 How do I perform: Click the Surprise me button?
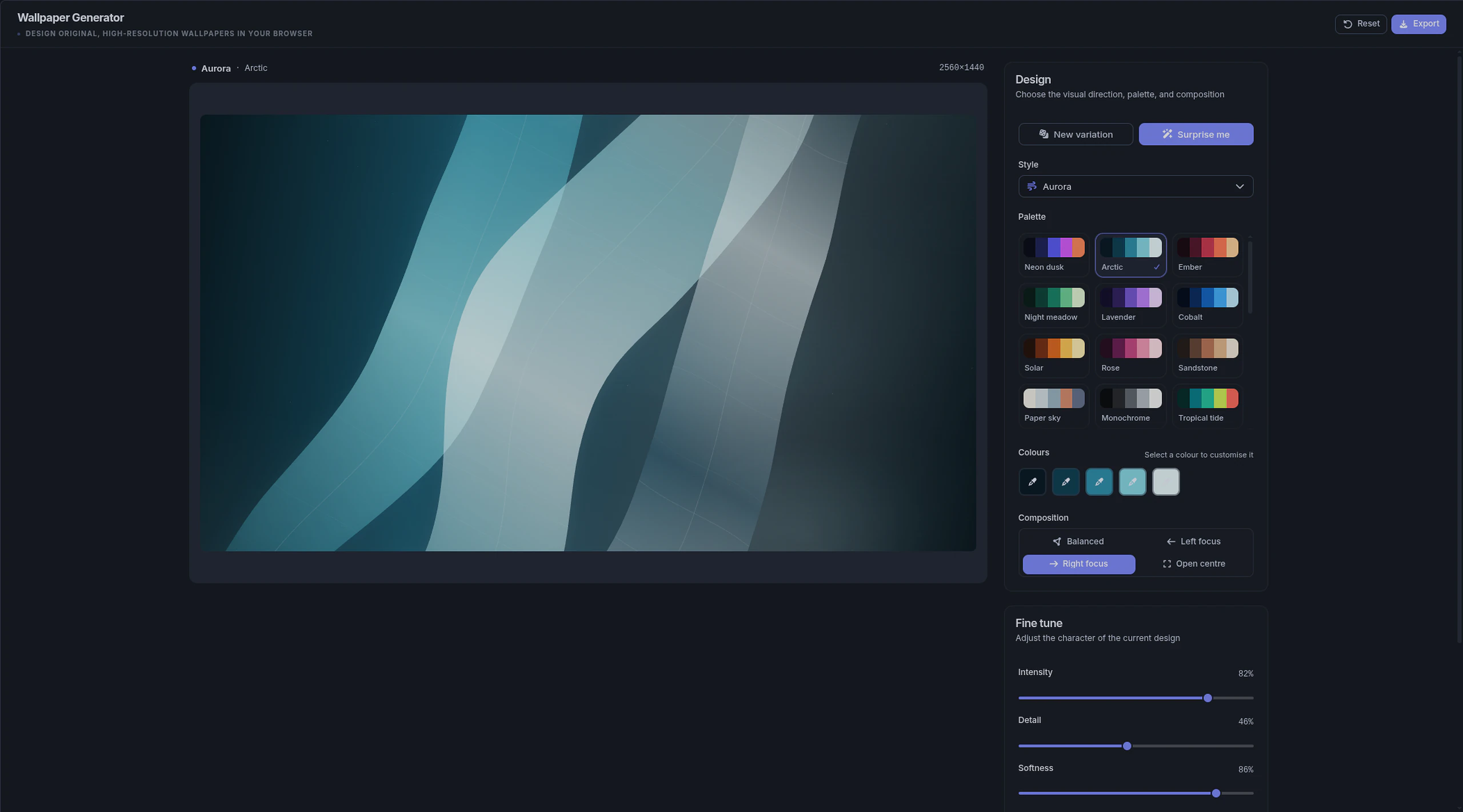[x=1196, y=134]
